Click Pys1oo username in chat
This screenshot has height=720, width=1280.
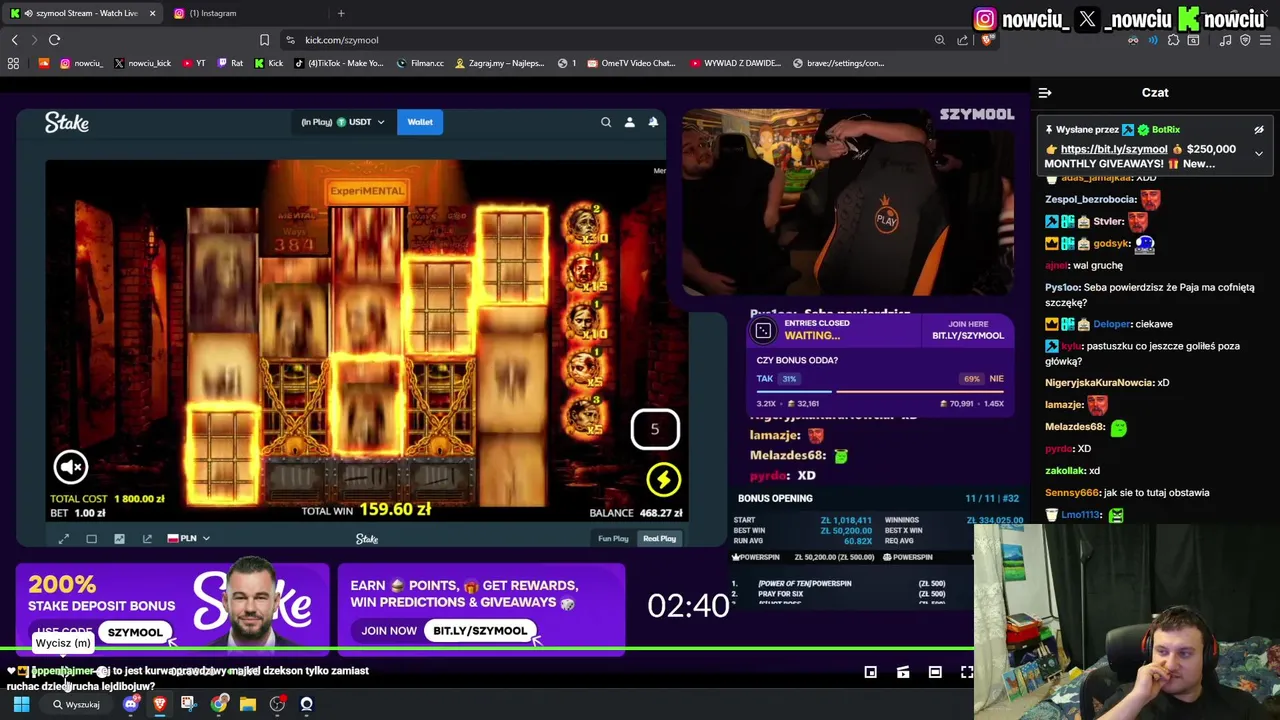pos(1062,288)
